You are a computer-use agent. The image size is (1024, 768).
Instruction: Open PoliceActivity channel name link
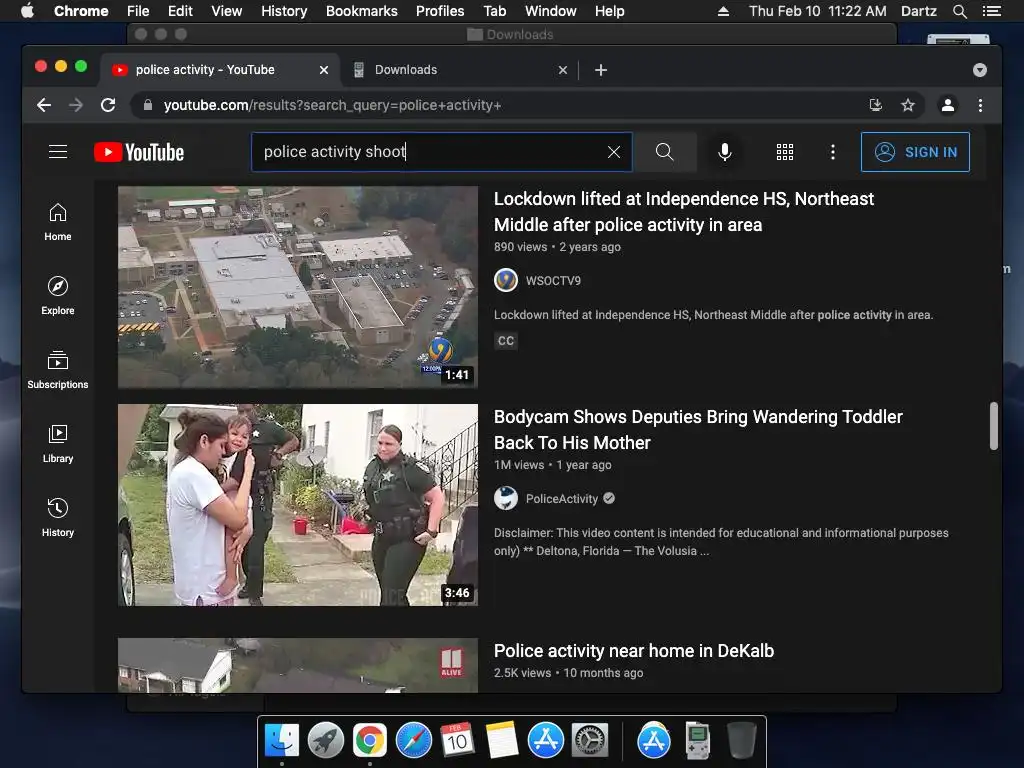[x=562, y=499]
